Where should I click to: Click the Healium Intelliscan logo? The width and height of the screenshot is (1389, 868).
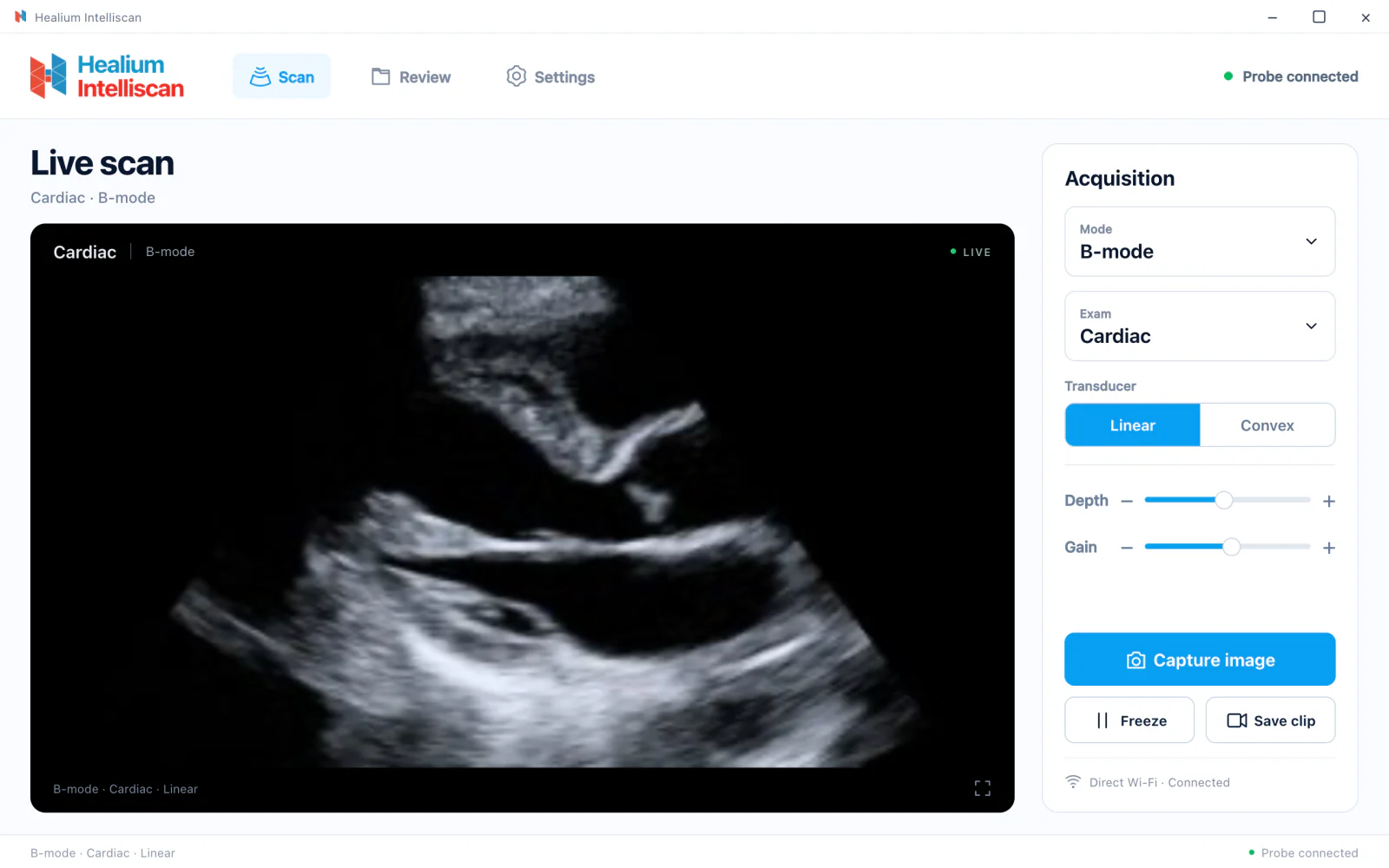(107, 76)
